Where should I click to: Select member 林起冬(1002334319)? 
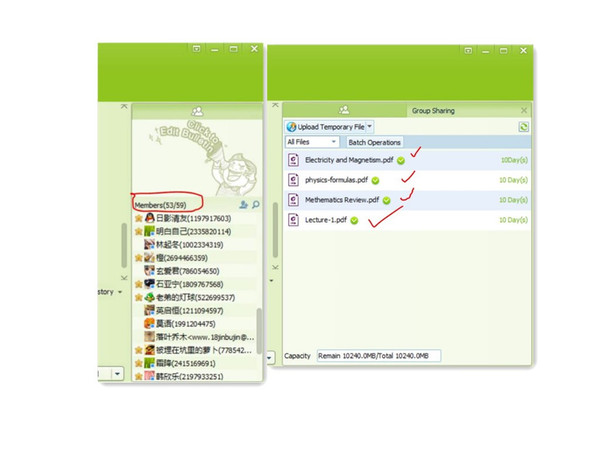click(x=195, y=245)
